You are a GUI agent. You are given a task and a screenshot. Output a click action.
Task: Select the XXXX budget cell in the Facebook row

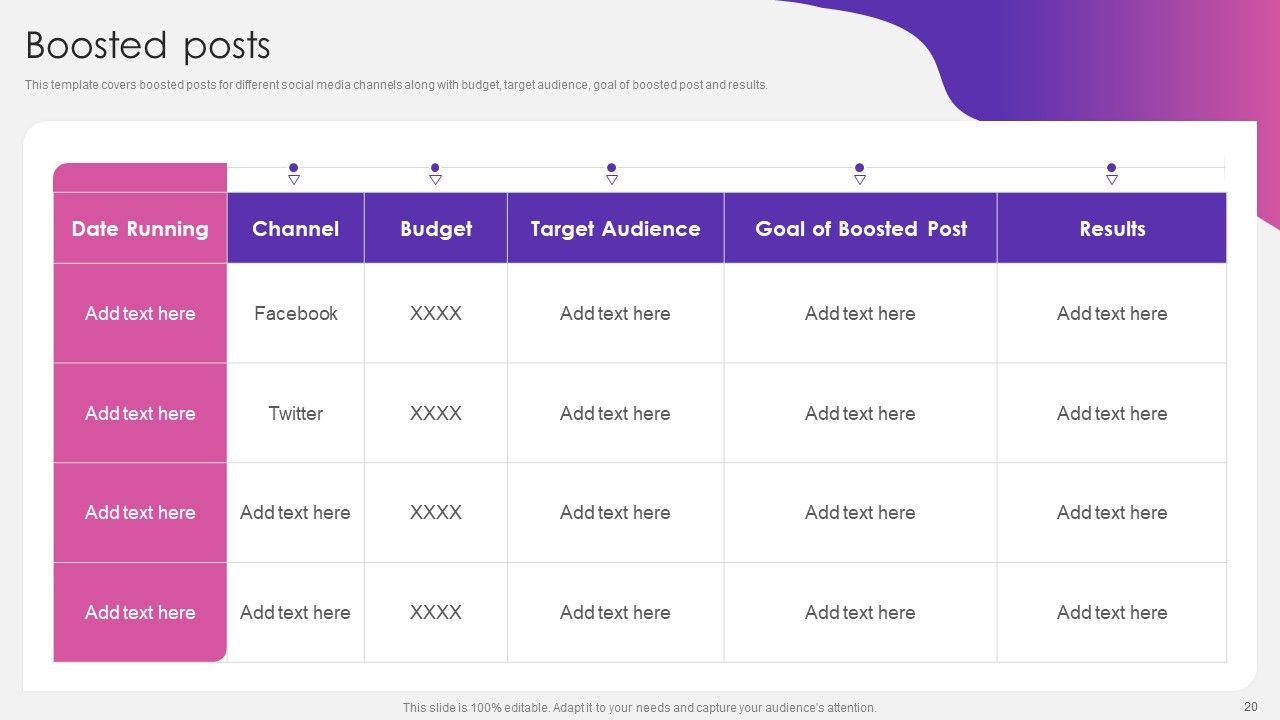436,313
